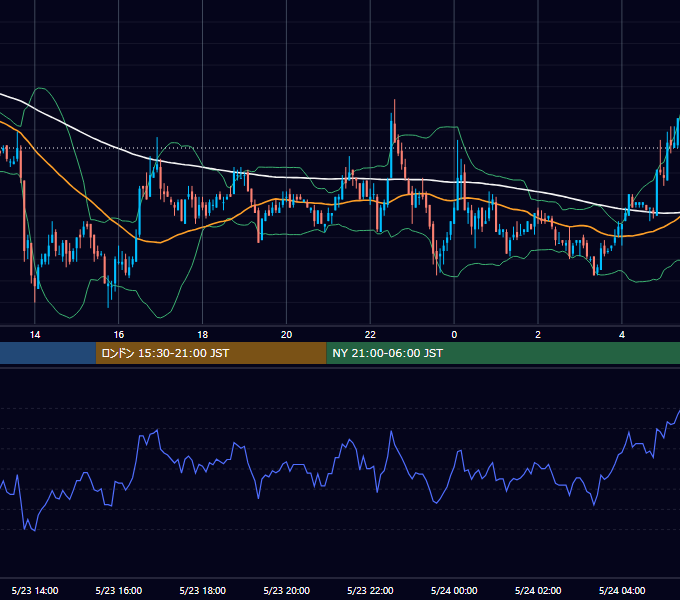Click the 5/24 02:00 time label
The width and height of the screenshot is (680, 600).
pos(538,590)
